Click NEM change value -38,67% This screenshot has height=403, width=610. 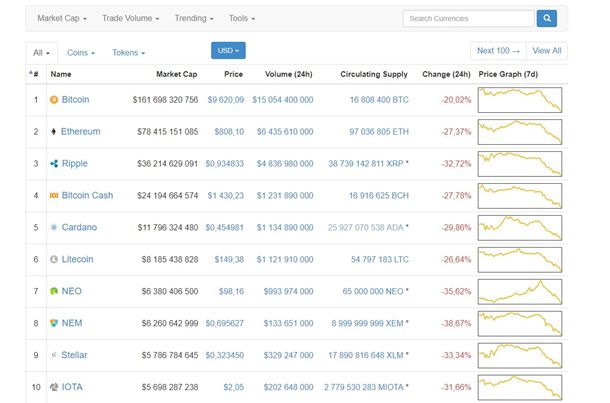[456, 323]
